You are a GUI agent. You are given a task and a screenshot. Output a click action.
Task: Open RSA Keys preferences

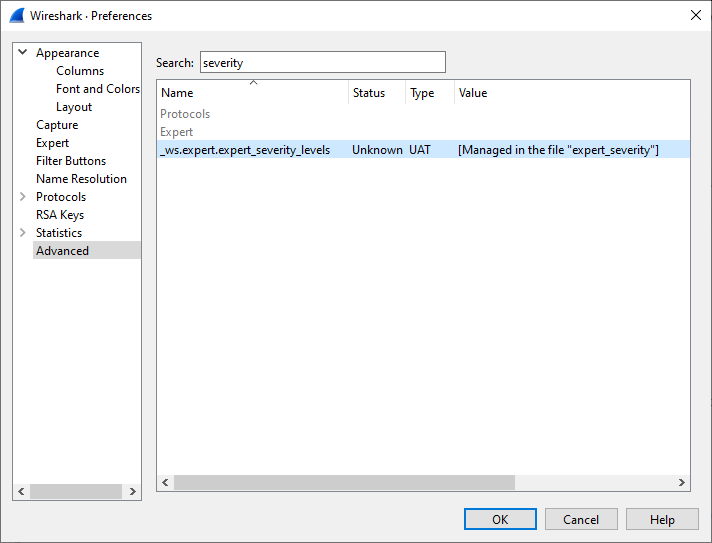click(x=60, y=215)
